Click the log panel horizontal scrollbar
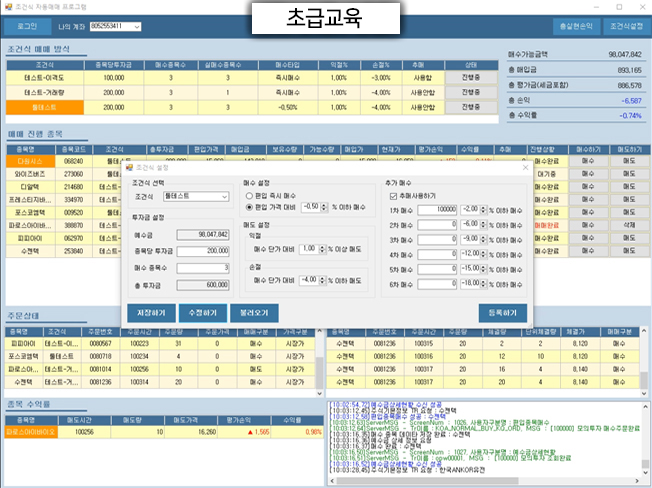Image resolution: width=652 pixels, height=488 pixels. pos(485,481)
